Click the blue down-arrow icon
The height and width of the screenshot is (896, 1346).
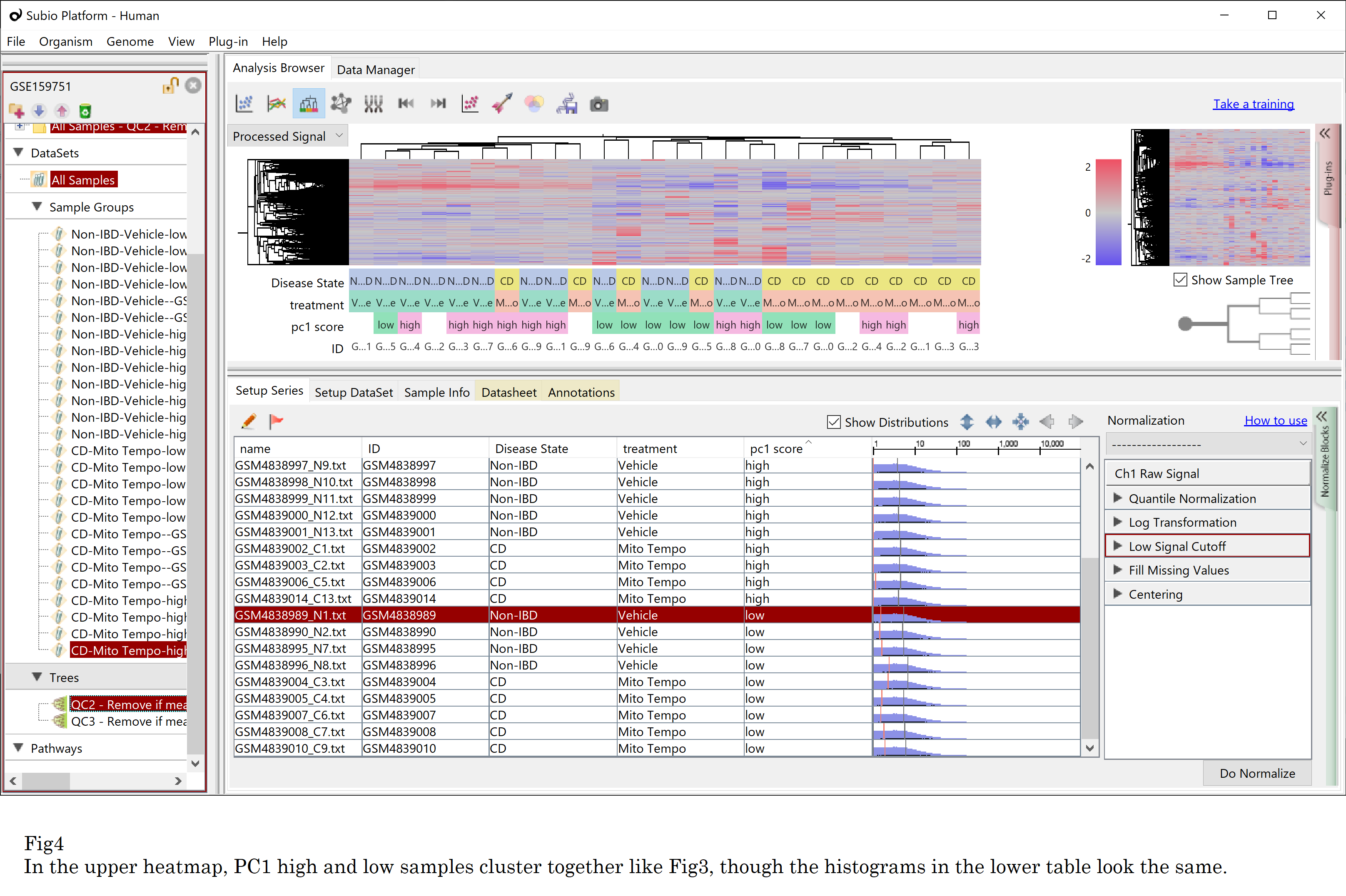pyautogui.click(x=39, y=111)
